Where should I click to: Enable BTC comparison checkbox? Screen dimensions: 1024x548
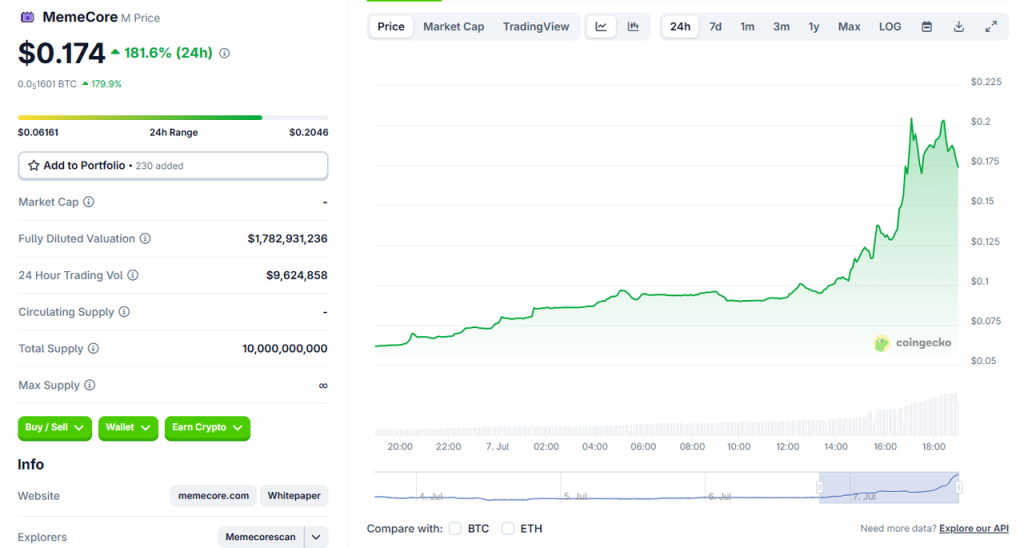click(455, 528)
